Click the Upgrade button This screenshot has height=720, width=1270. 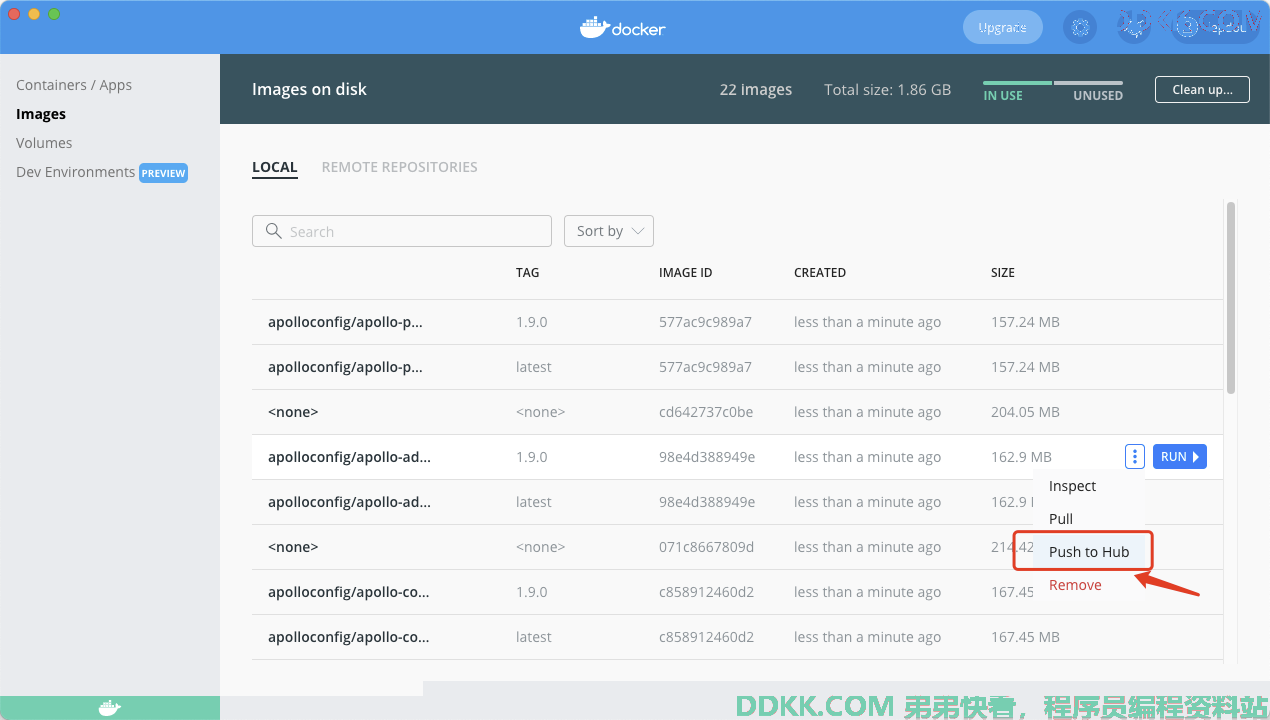pyautogui.click(x=1003, y=28)
